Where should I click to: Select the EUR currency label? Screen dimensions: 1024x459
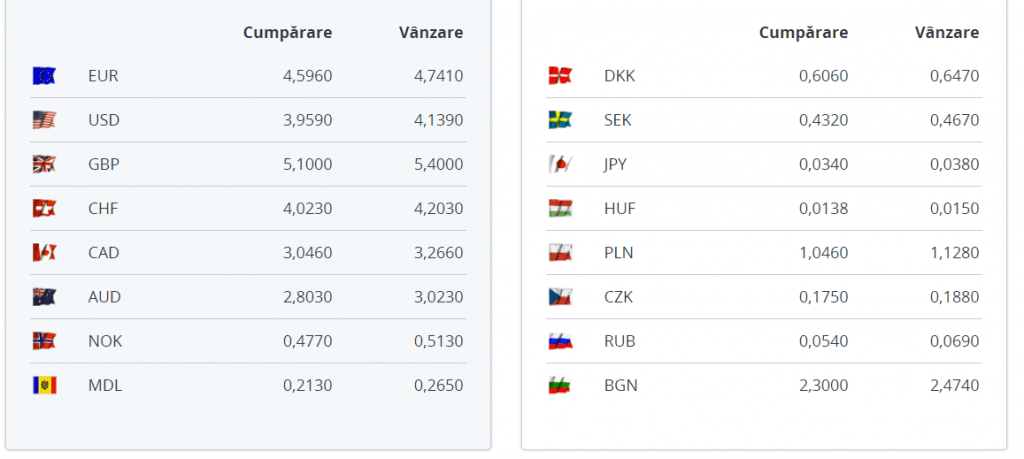(x=103, y=76)
